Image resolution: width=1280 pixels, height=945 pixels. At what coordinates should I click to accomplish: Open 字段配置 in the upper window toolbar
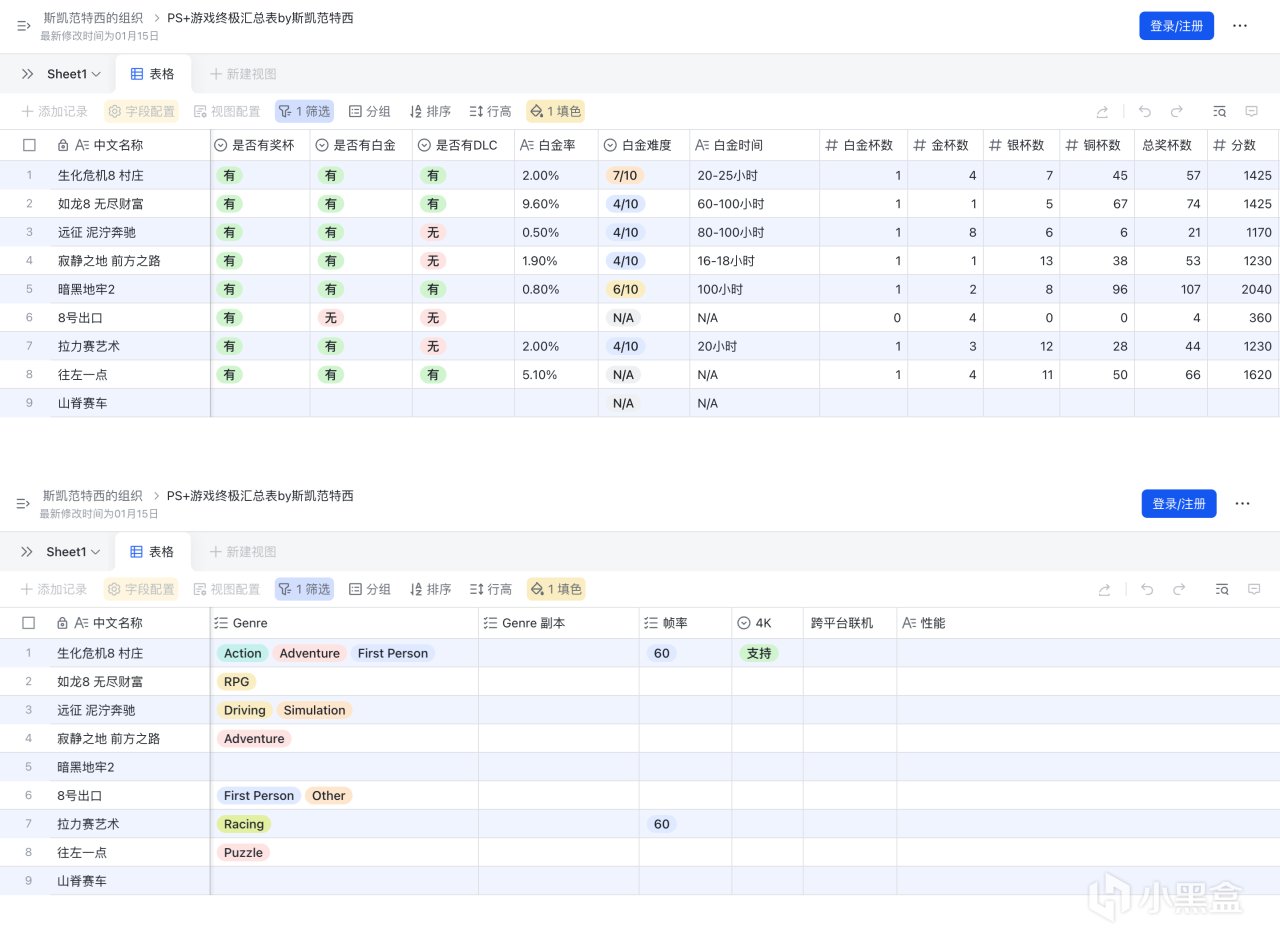point(142,112)
